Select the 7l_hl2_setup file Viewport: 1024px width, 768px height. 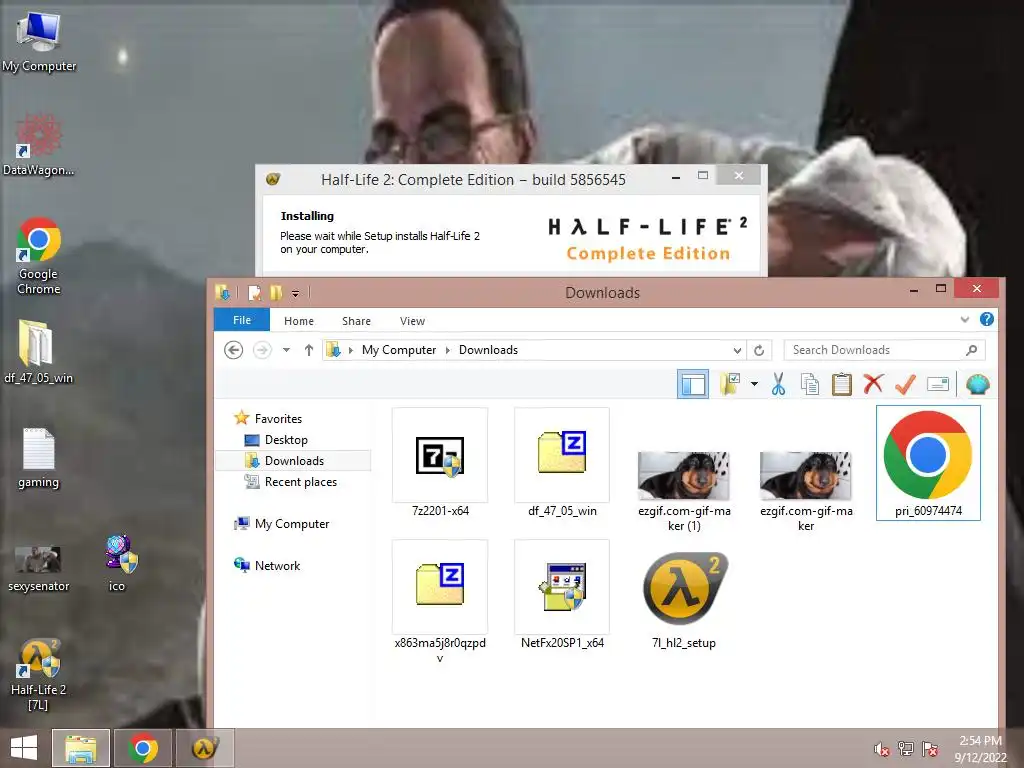click(684, 600)
